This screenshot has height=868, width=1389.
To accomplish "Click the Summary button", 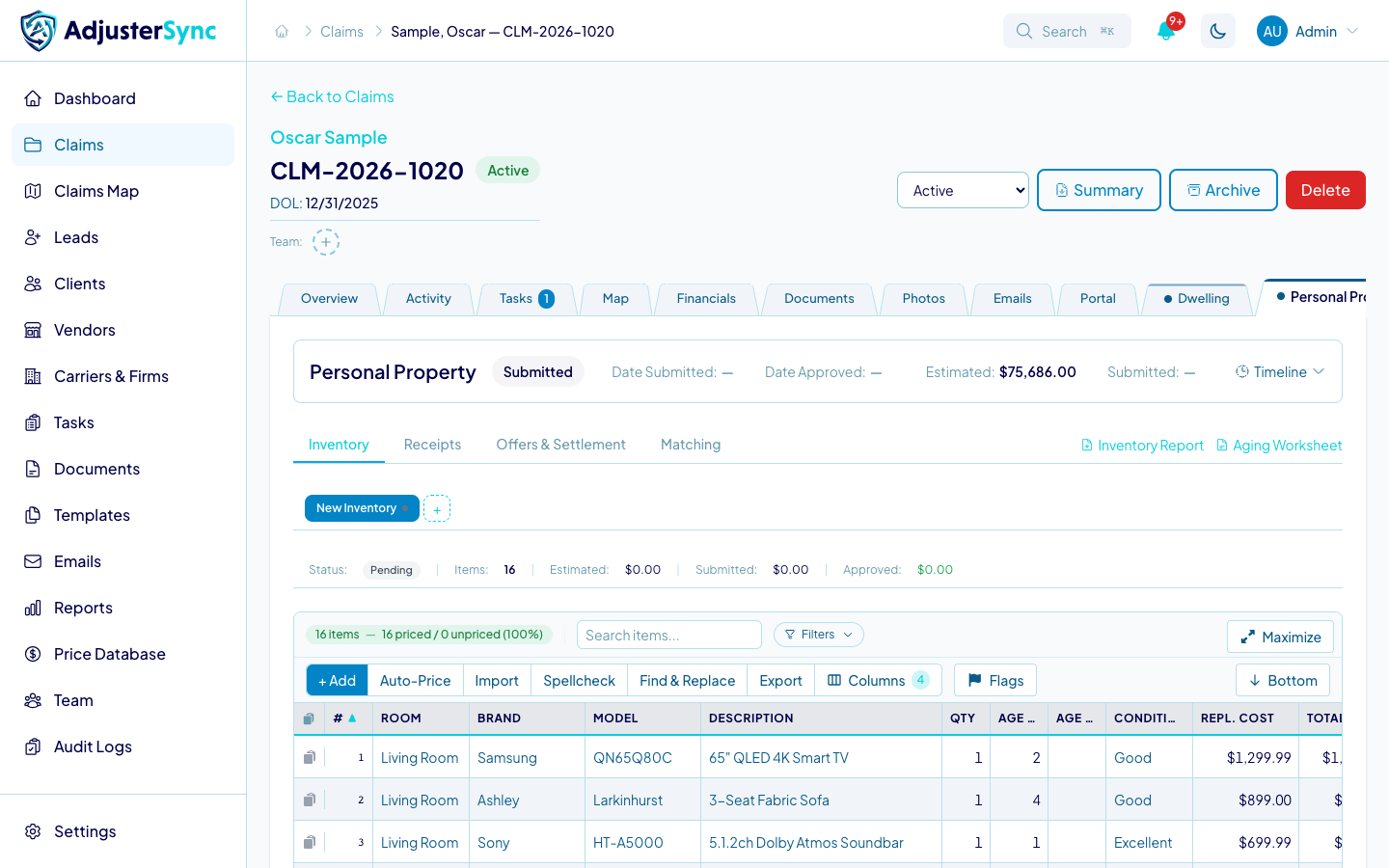I will click(x=1099, y=190).
